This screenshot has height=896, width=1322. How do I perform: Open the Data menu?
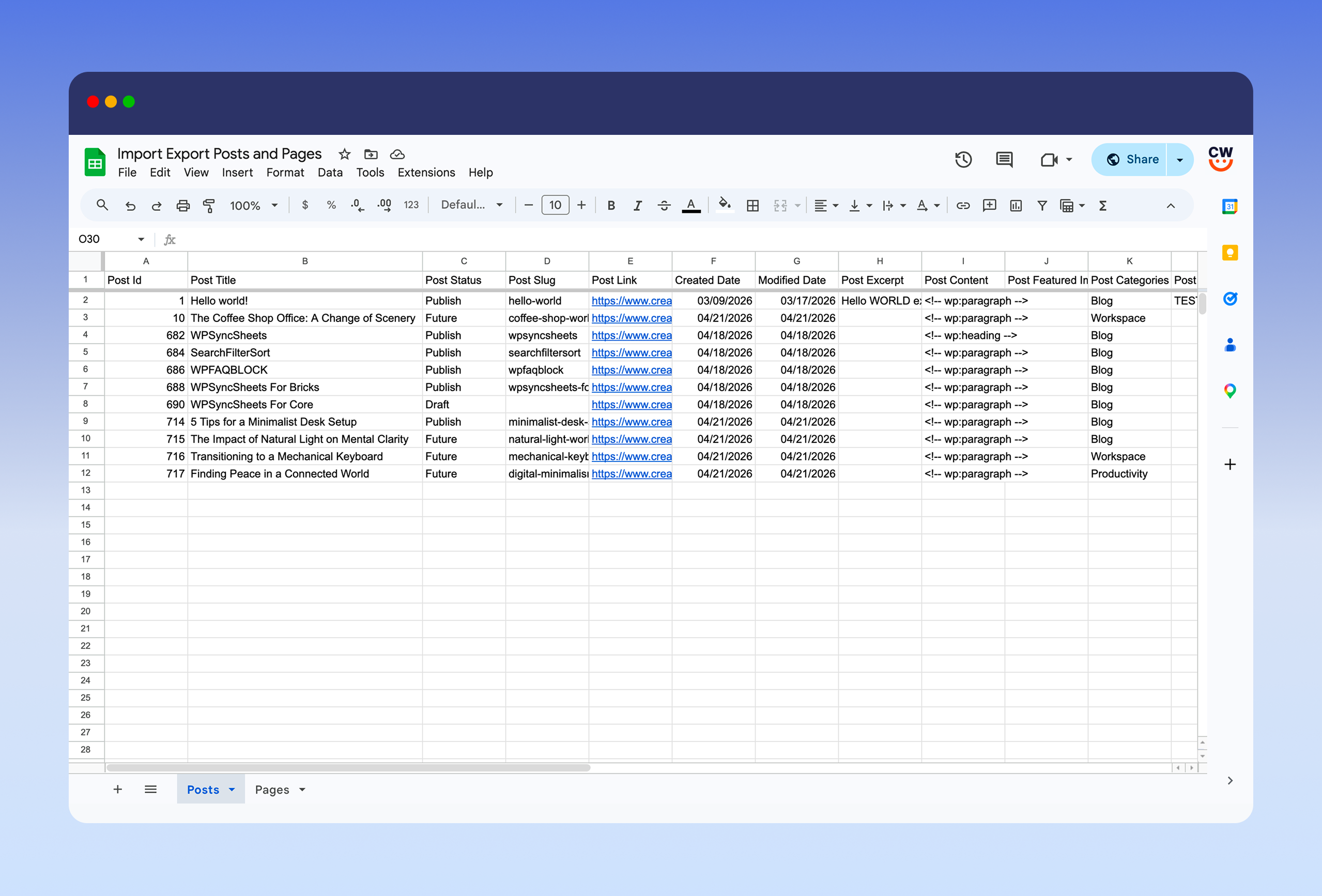point(330,173)
